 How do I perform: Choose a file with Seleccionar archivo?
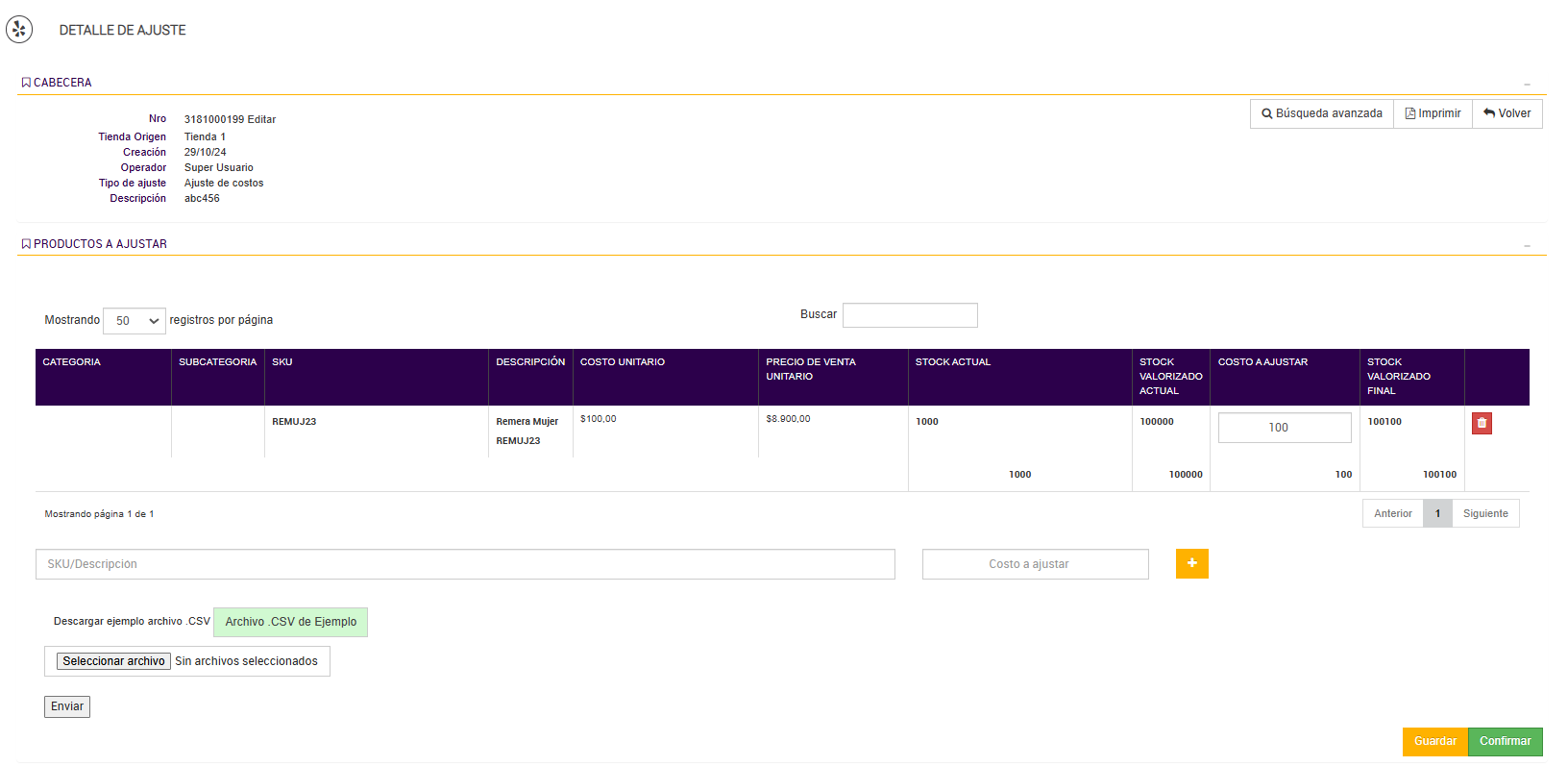(113, 661)
